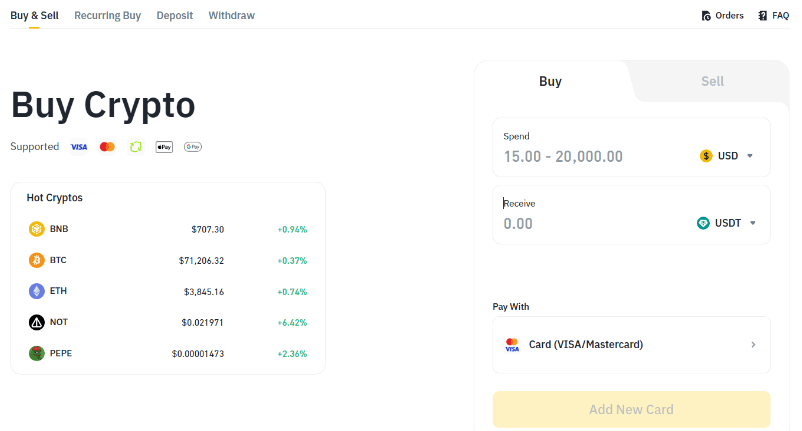Screen dimensions: 802x431
Task: Click the NOT coin icon
Action: 36,323
